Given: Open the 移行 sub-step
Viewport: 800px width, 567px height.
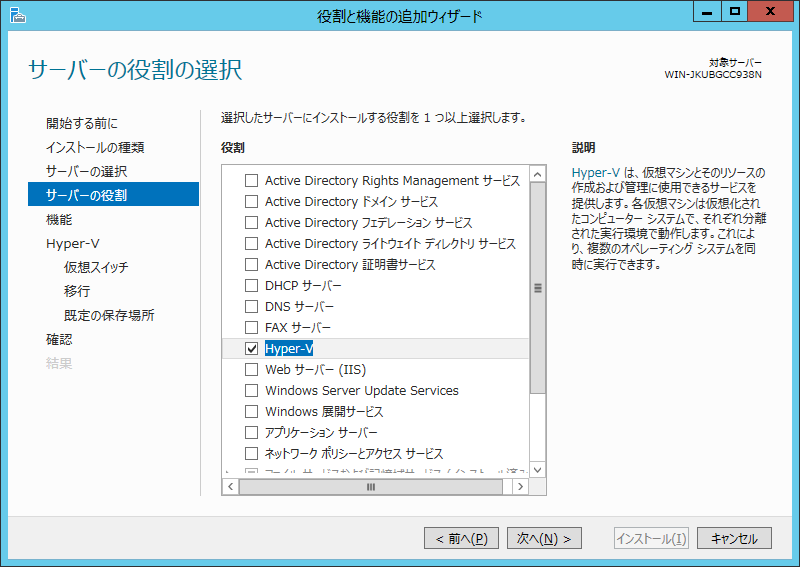Looking at the screenshot, I should (x=77, y=291).
